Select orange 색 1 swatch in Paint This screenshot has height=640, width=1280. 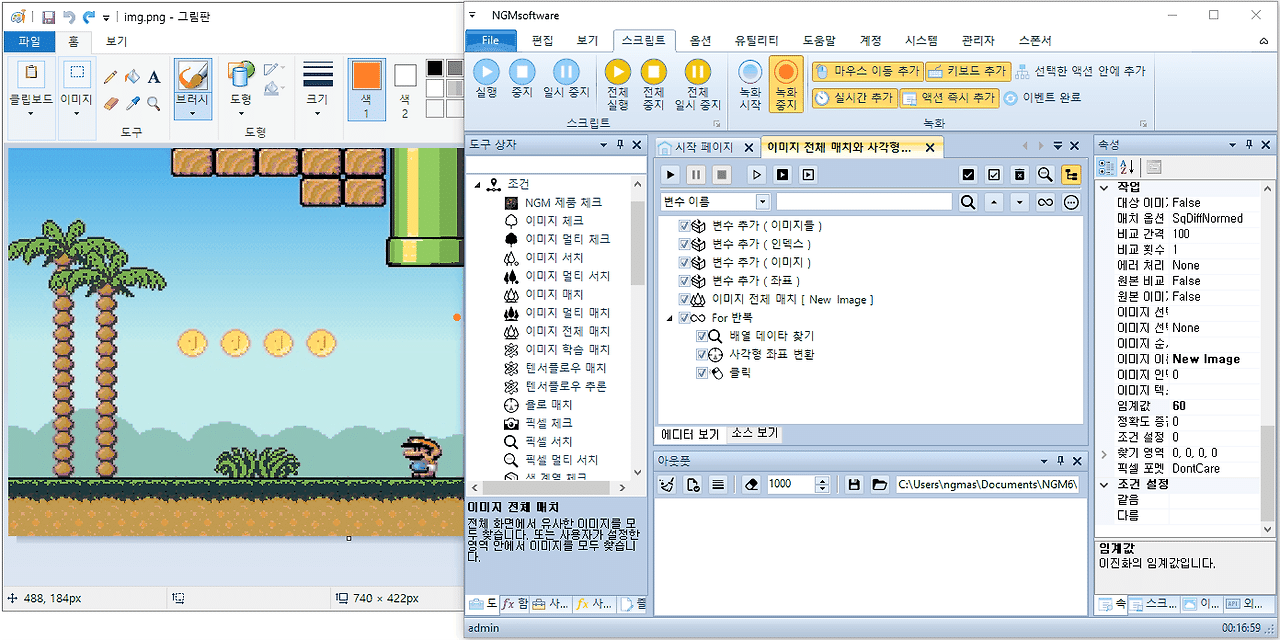[x=366, y=89]
